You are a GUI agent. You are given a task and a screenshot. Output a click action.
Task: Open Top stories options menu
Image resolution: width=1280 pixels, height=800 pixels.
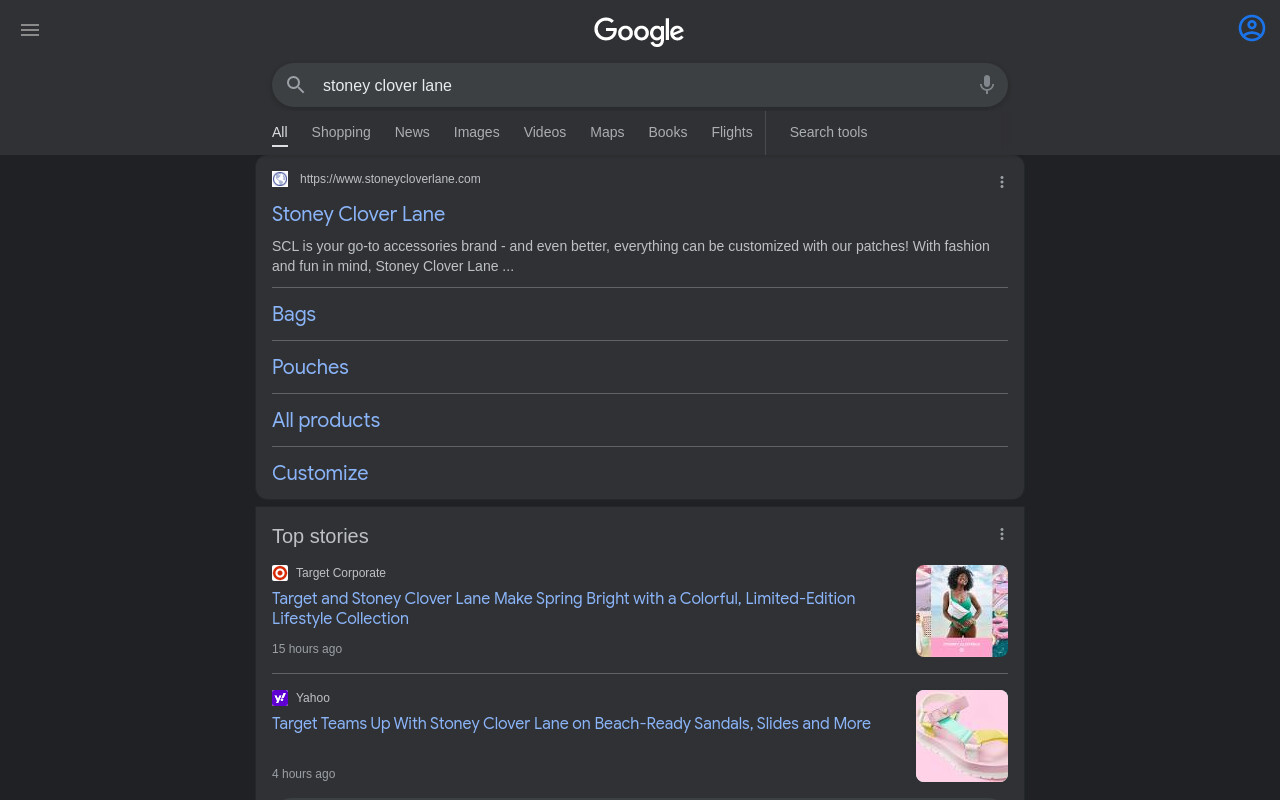point(1002,534)
